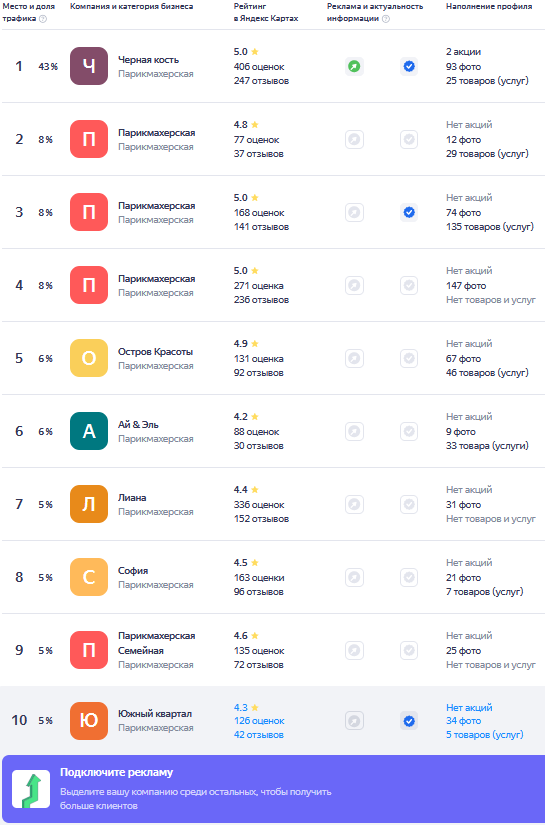Click '5 товаров (услуг)' link
The image size is (545, 825).
[485, 735]
